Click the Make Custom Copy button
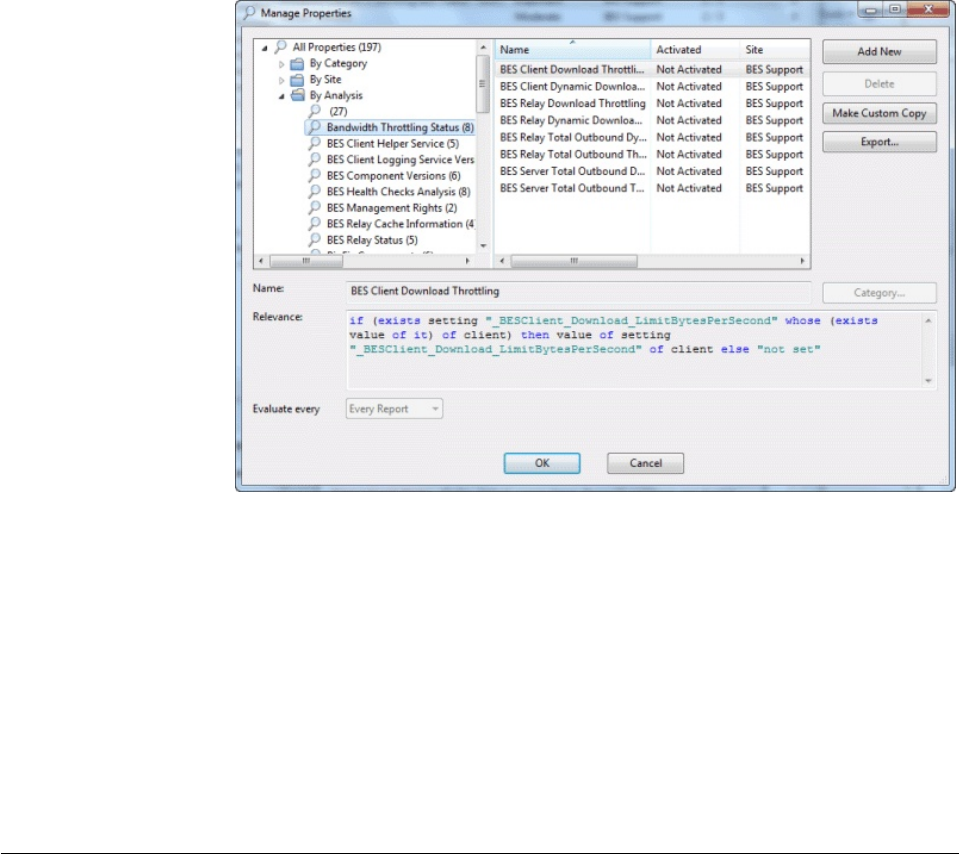This screenshot has height=854, width=959. (x=879, y=113)
